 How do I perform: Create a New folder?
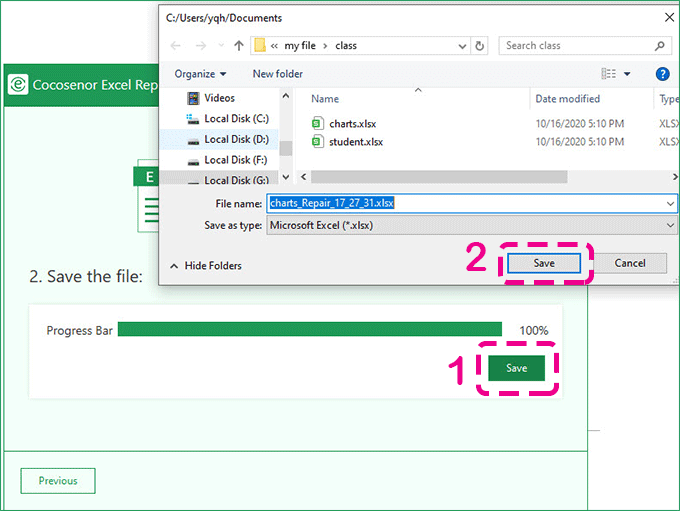point(278,74)
